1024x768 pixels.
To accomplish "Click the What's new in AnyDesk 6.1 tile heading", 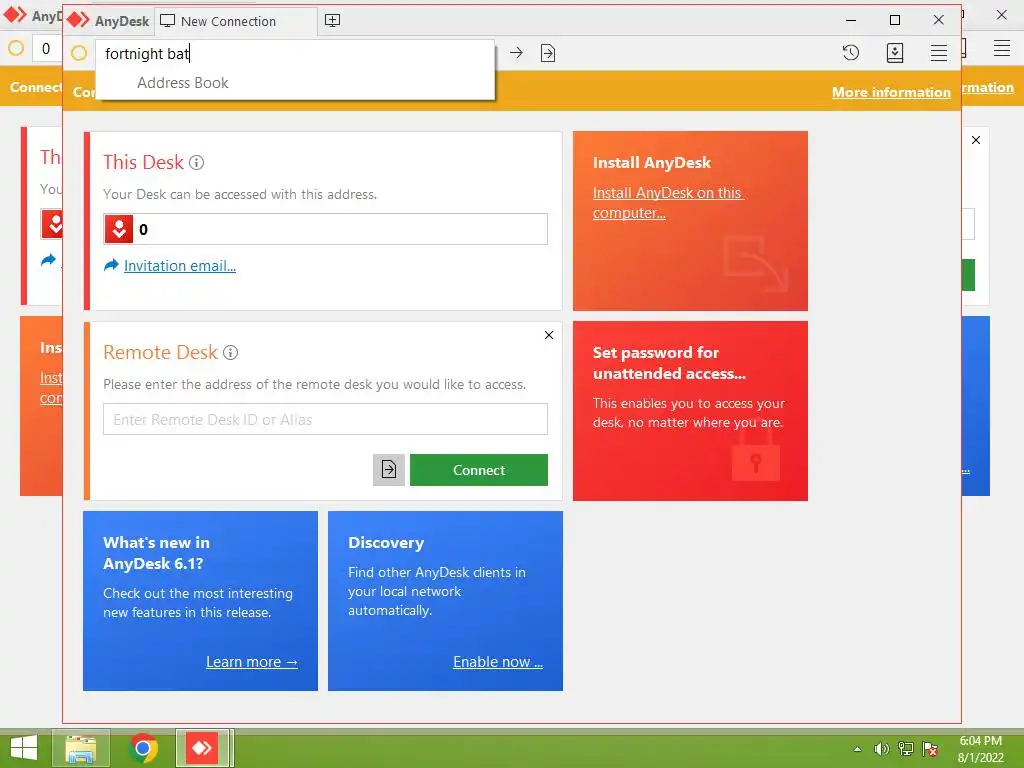I will click(x=156, y=552).
